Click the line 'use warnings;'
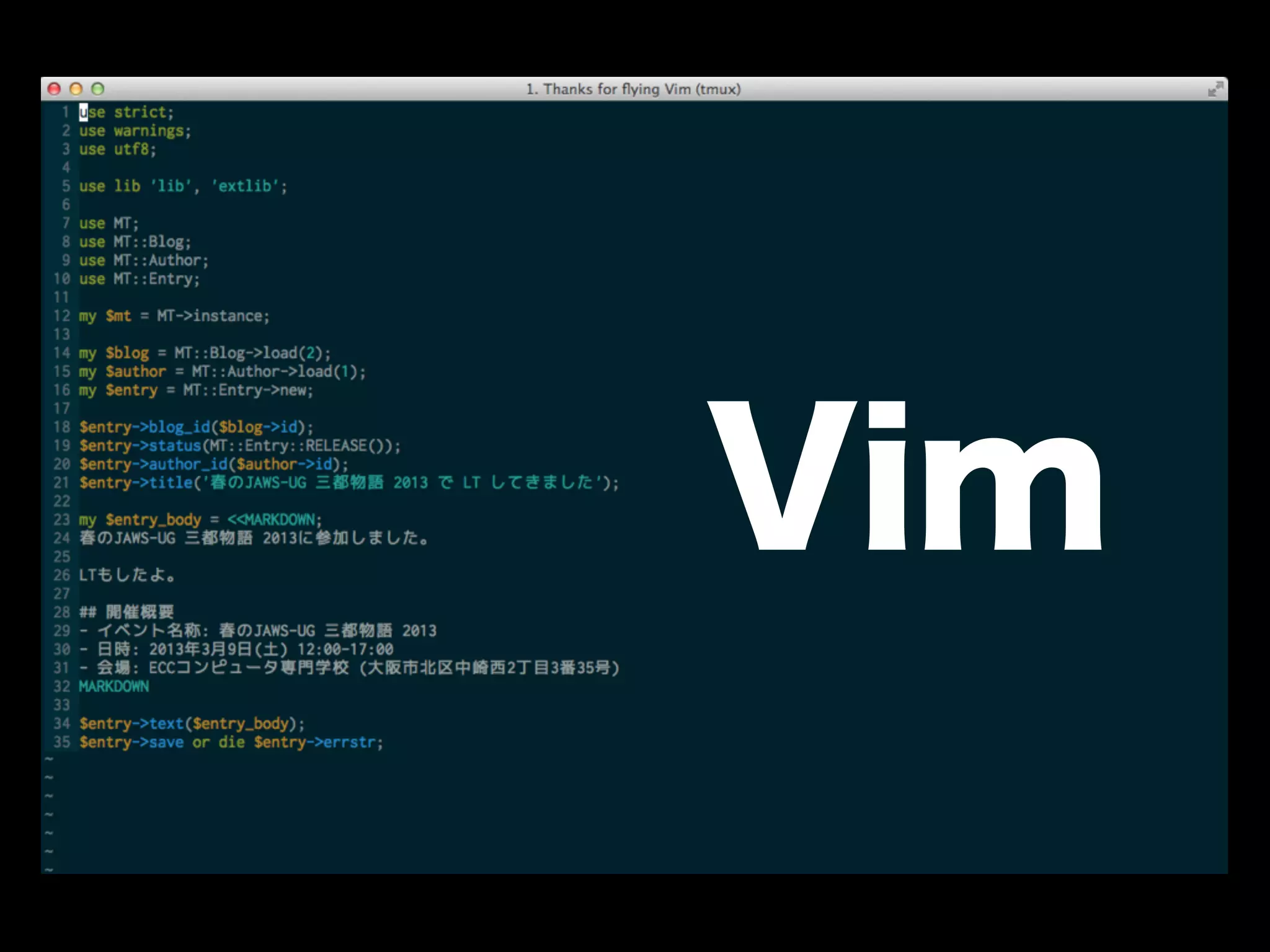Image resolution: width=1270 pixels, height=952 pixels. 135,131
